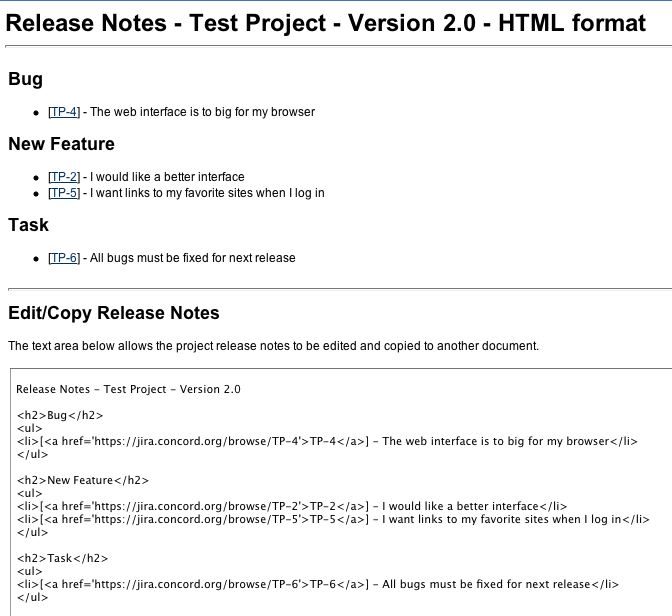Follow the TP-5 issue link
672x616 pixels.
pos(64,193)
